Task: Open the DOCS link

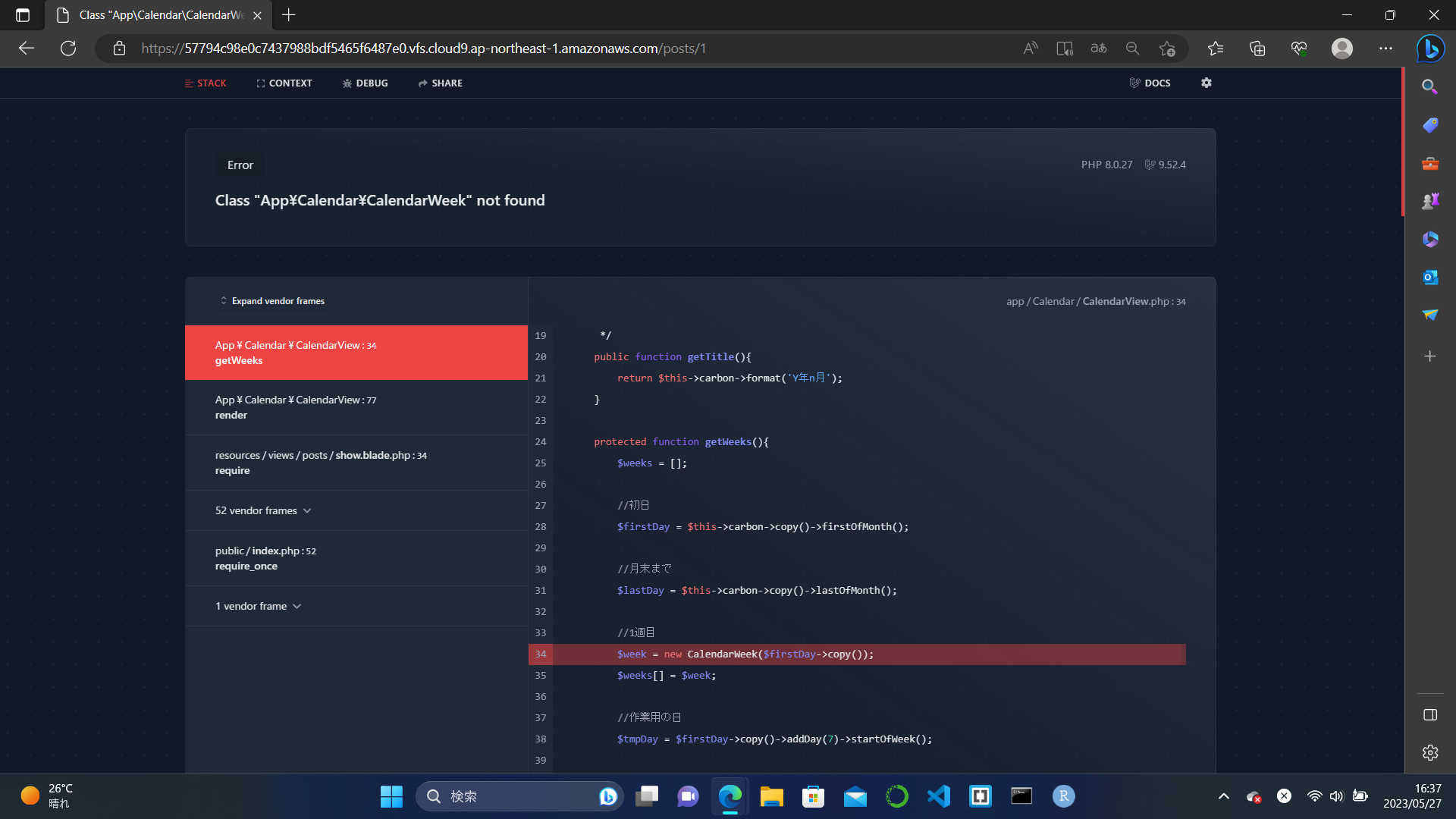Action: point(1150,83)
